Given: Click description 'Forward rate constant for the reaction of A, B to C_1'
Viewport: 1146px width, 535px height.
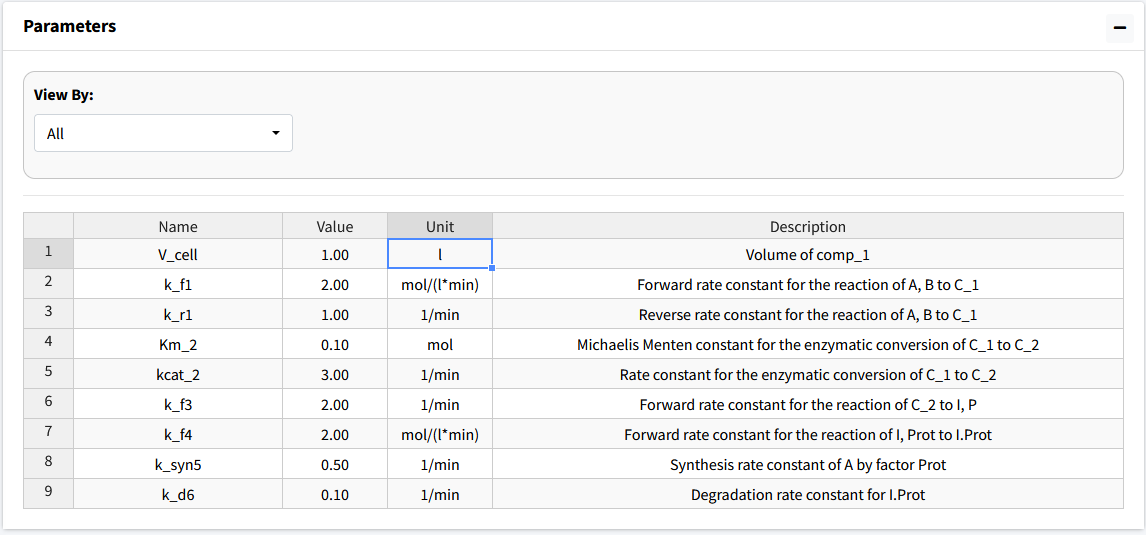Looking at the screenshot, I should [x=808, y=284].
